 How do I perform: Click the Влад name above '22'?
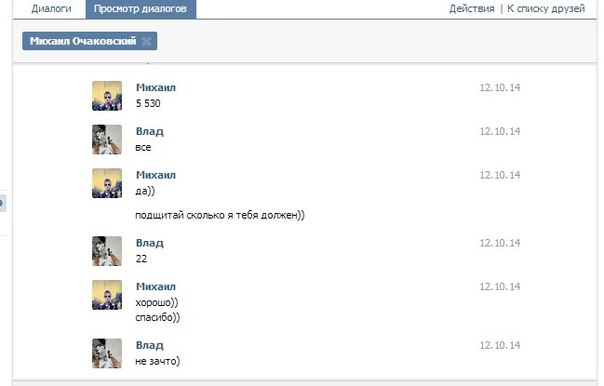click(x=149, y=243)
